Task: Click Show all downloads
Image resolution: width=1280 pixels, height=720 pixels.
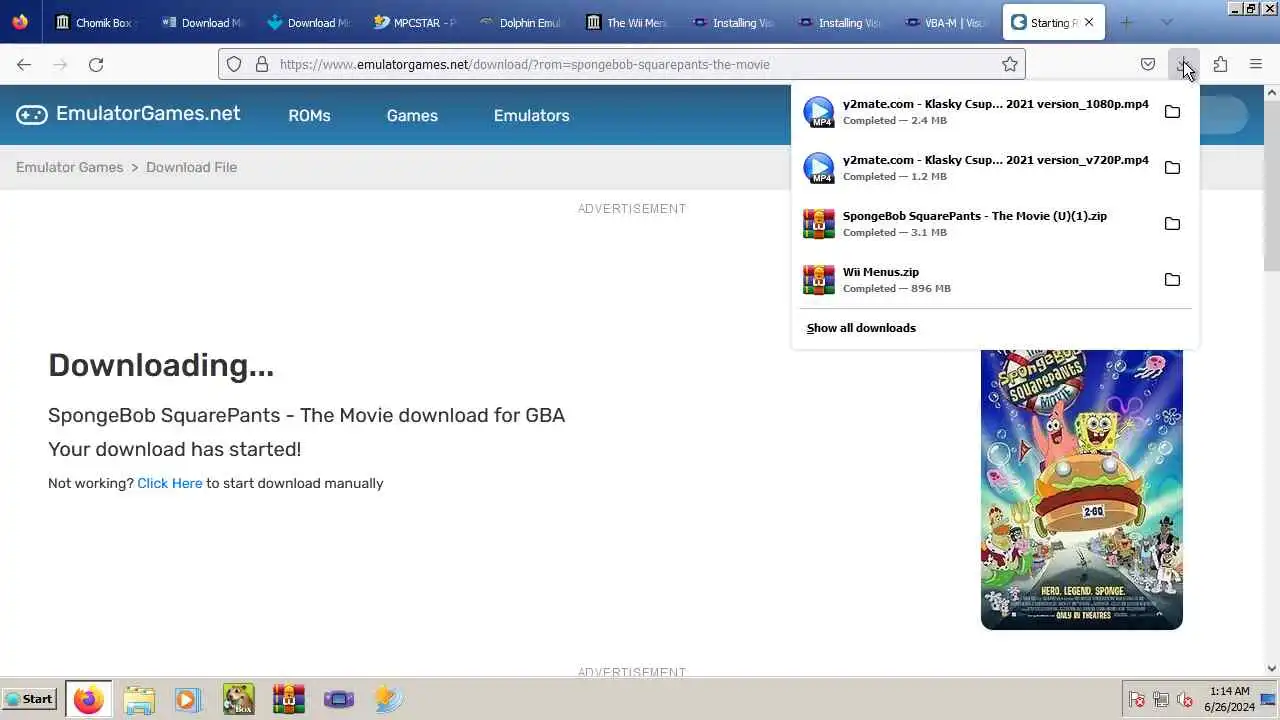Action: [861, 328]
